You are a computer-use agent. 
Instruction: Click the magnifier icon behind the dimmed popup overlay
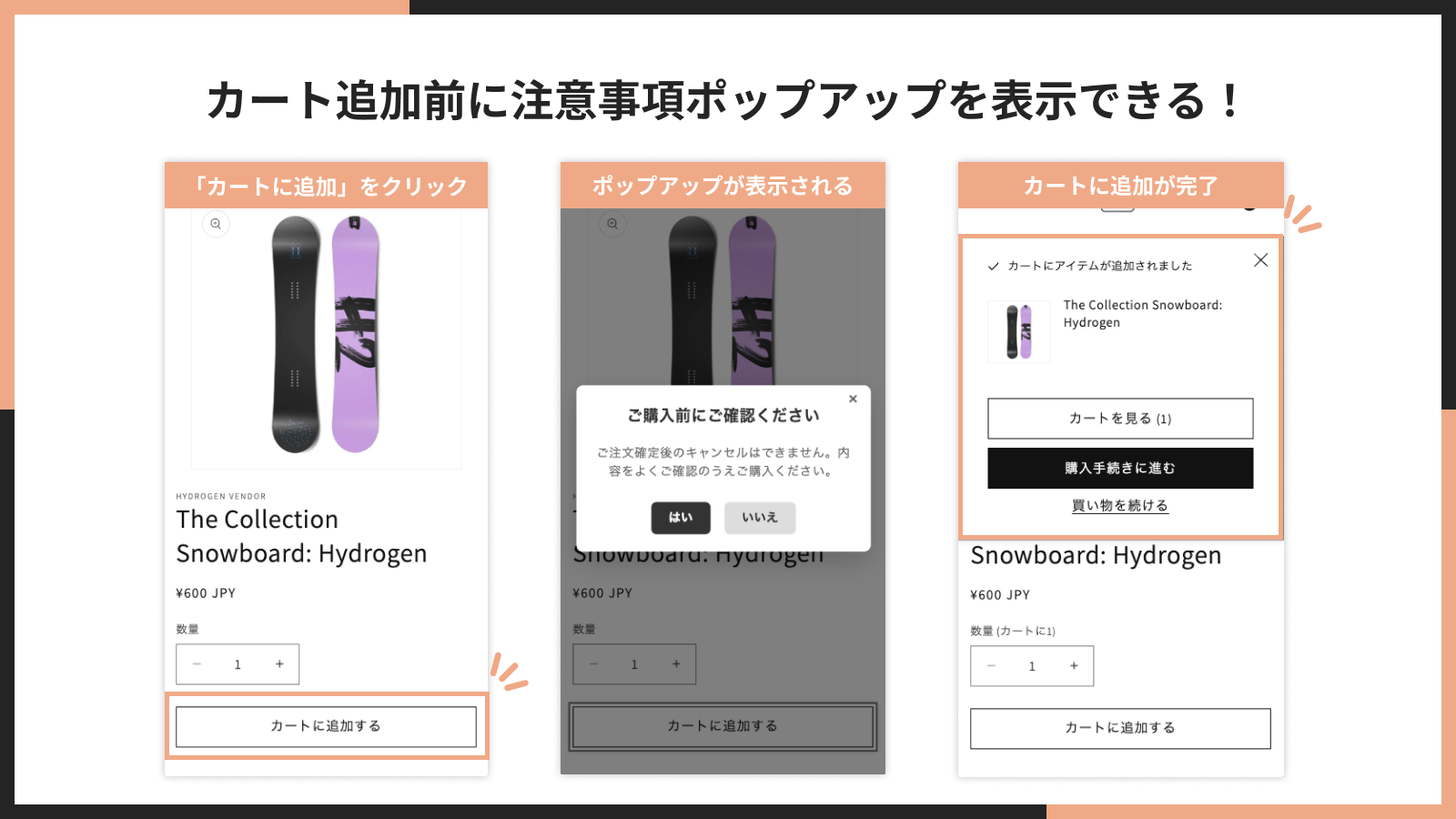(x=612, y=224)
